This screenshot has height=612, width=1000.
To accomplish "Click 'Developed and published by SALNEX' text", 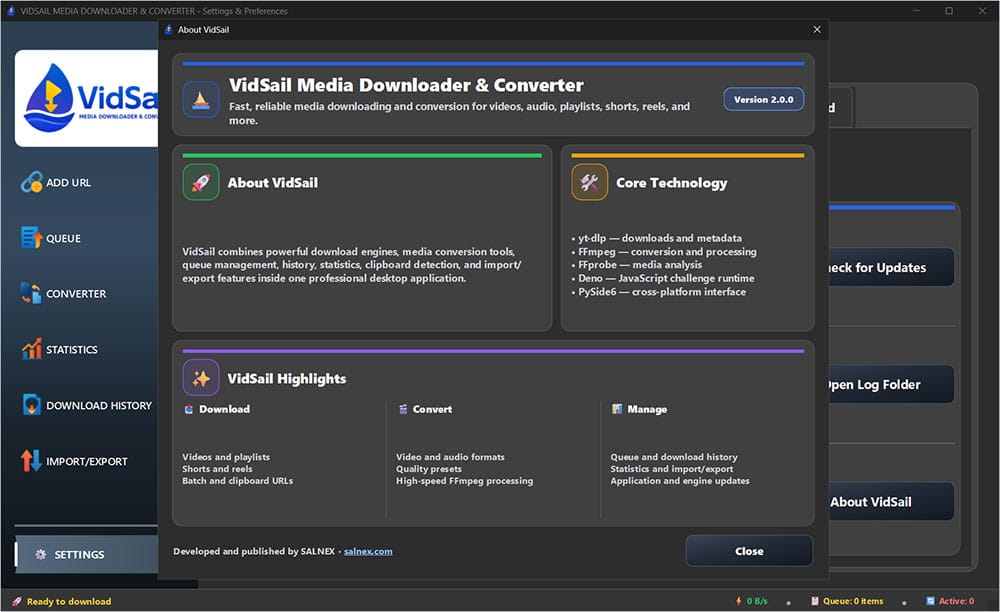I will (x=254, y=551).
